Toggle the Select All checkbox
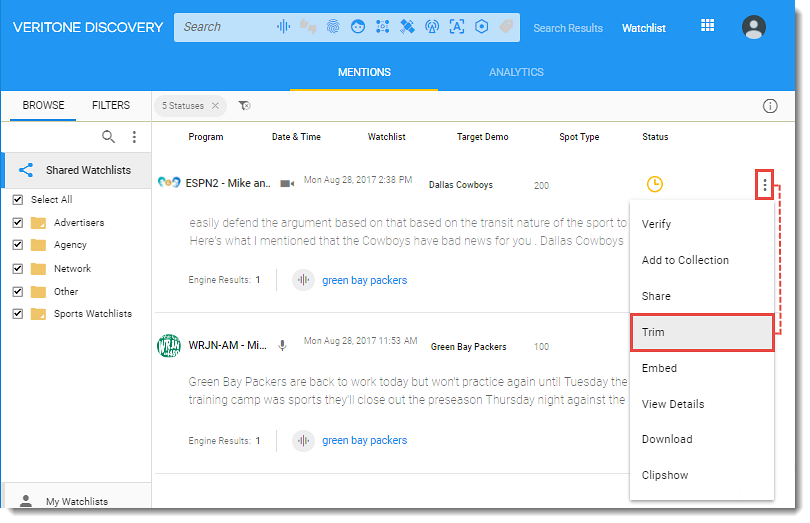Viewport: 810px width, 523px height. pos(18,199)
